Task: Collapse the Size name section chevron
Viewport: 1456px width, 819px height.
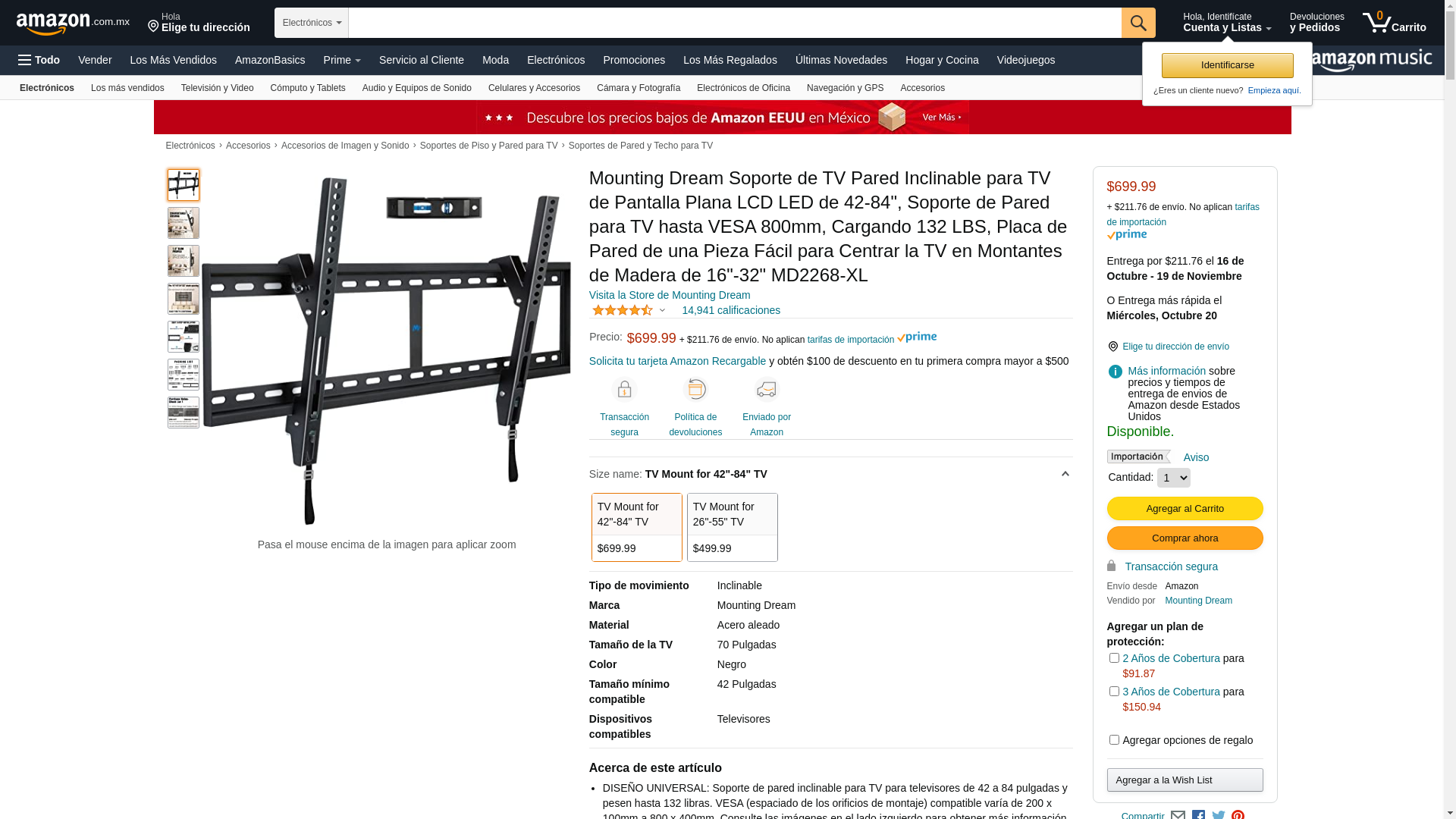Action: (x=1065, y=474)
